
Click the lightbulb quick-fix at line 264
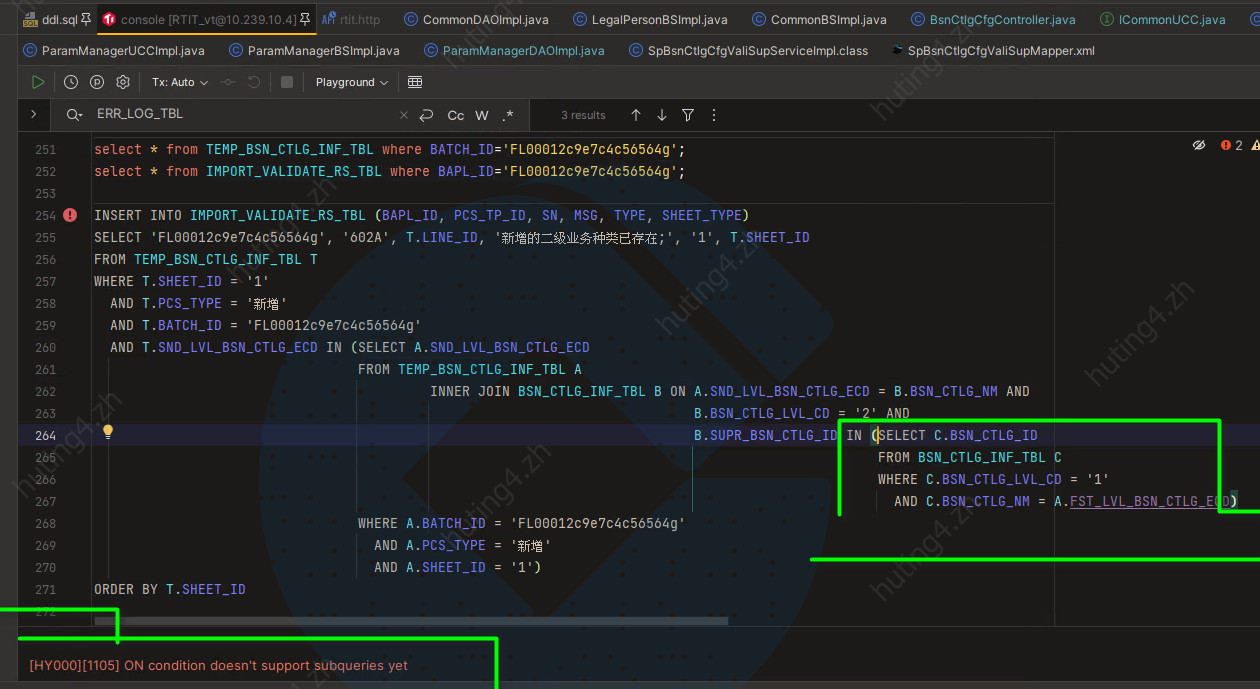108,432
